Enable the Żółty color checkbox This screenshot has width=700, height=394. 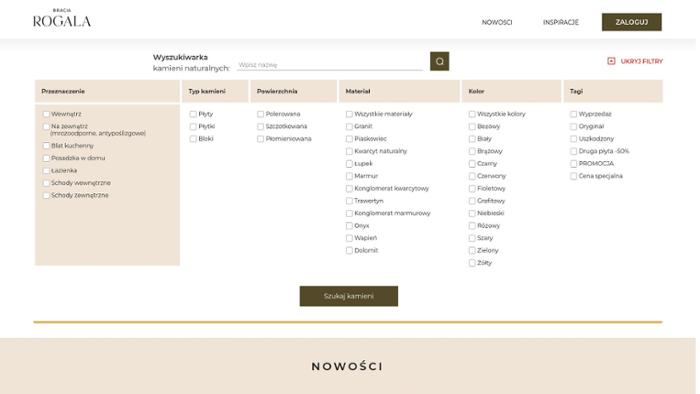point(472,263)
